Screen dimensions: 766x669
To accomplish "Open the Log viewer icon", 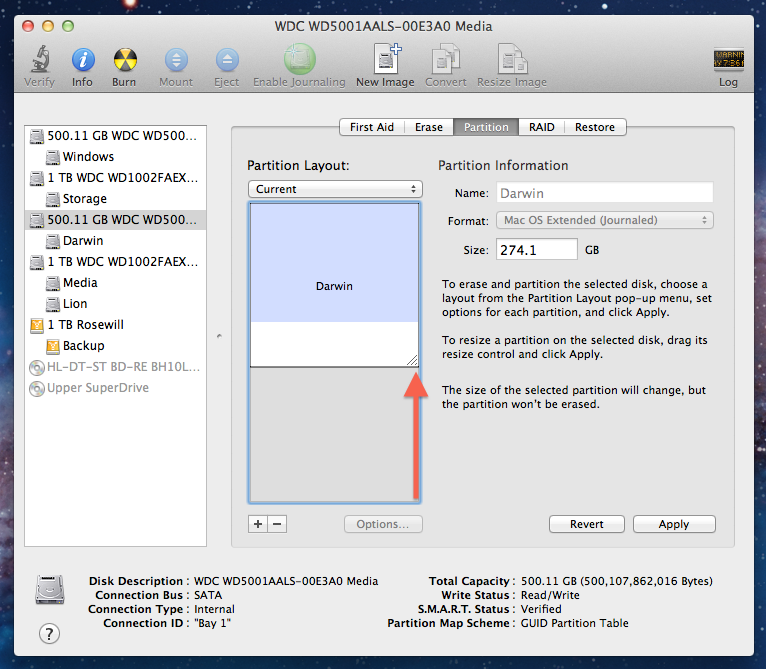I will [728, 60].
